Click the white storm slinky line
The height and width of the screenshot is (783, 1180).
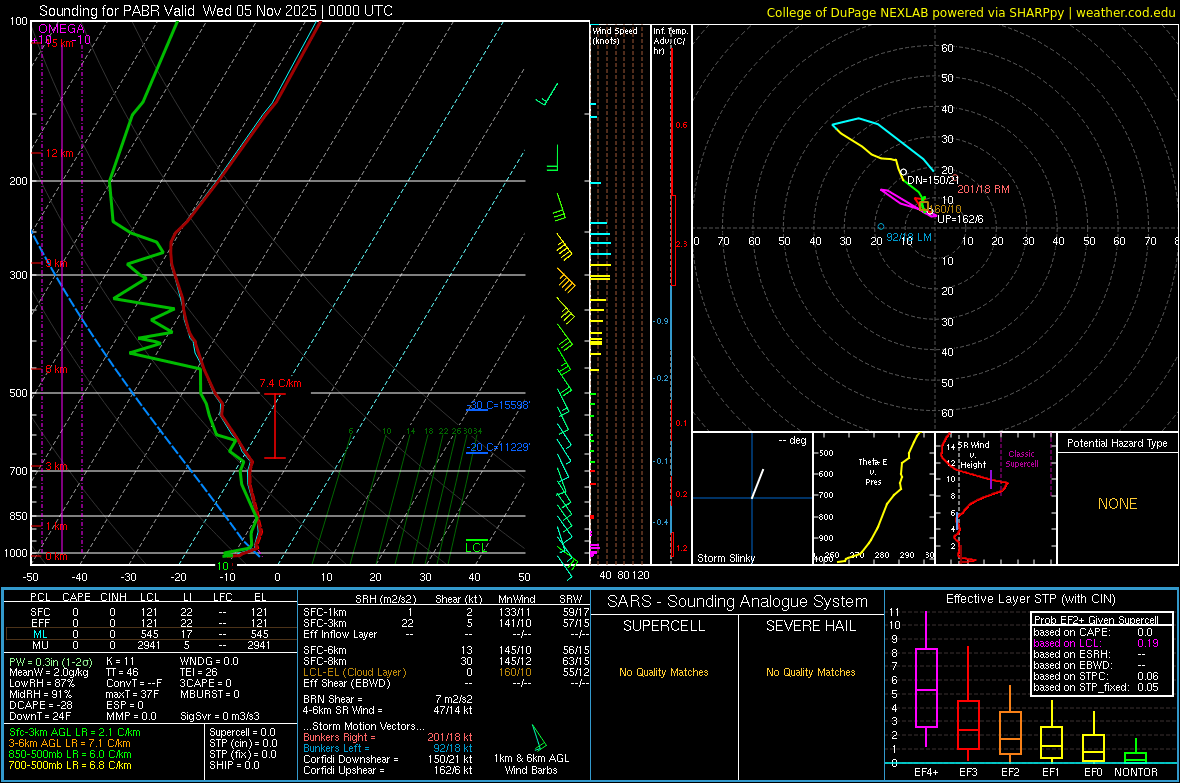point(758,484)
